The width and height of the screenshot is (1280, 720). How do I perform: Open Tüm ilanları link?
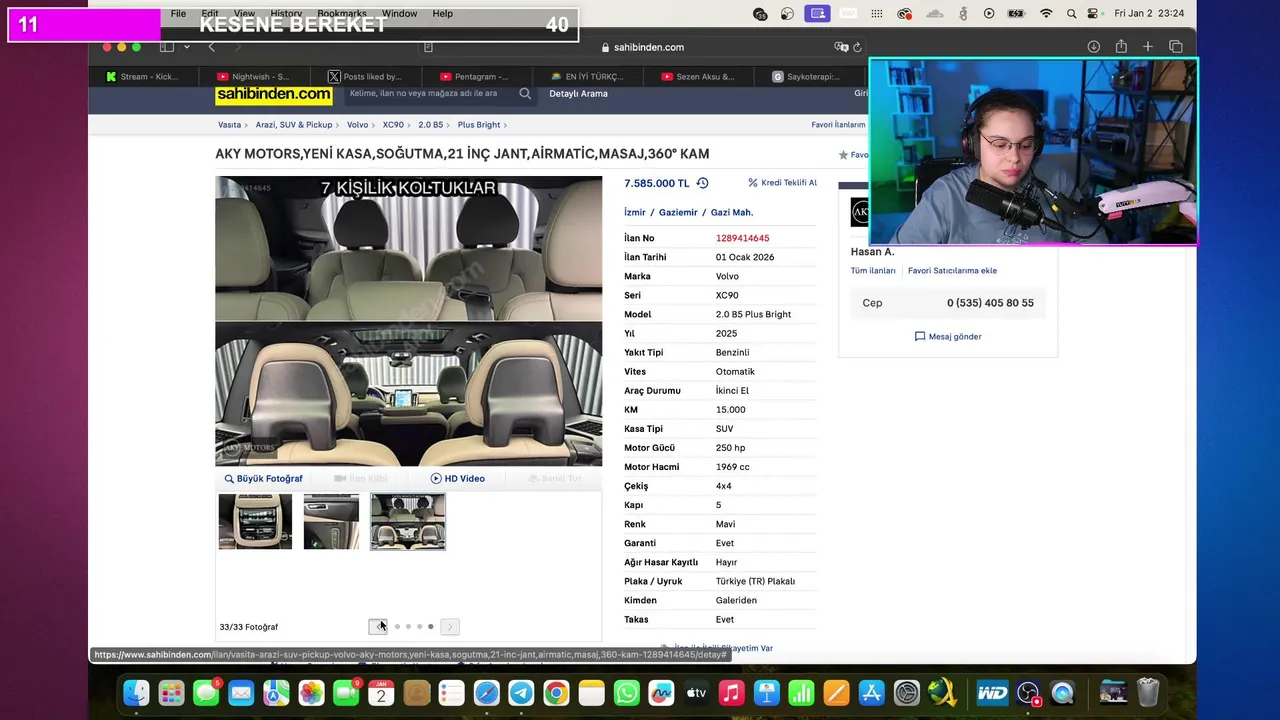point(873,271)
